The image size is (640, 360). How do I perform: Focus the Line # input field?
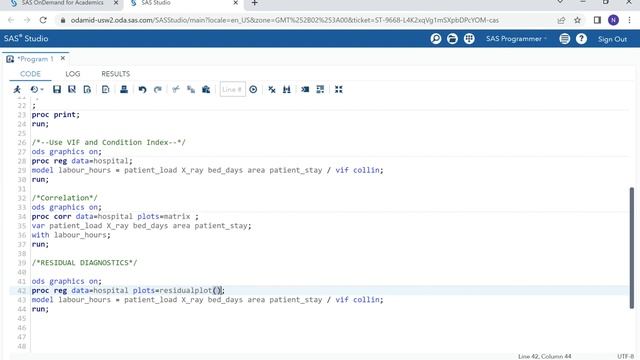pyautogui.click(x=232, y=89)
